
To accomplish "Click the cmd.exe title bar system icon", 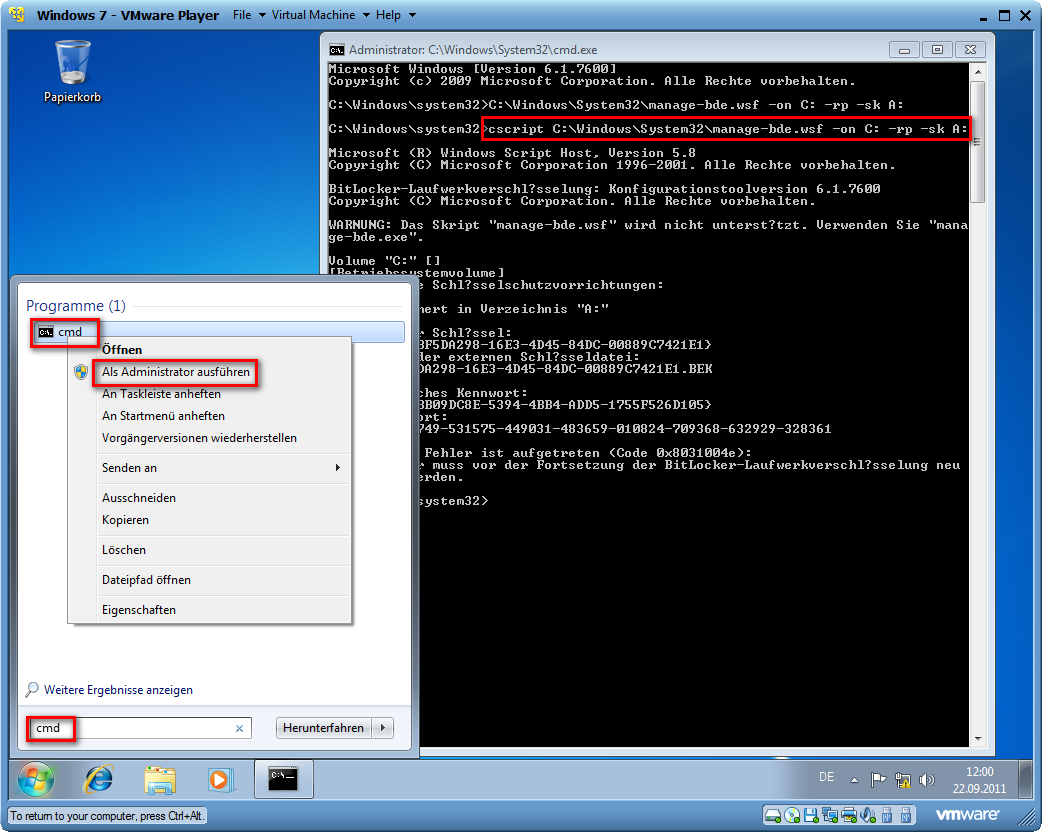I will point(337,50).
